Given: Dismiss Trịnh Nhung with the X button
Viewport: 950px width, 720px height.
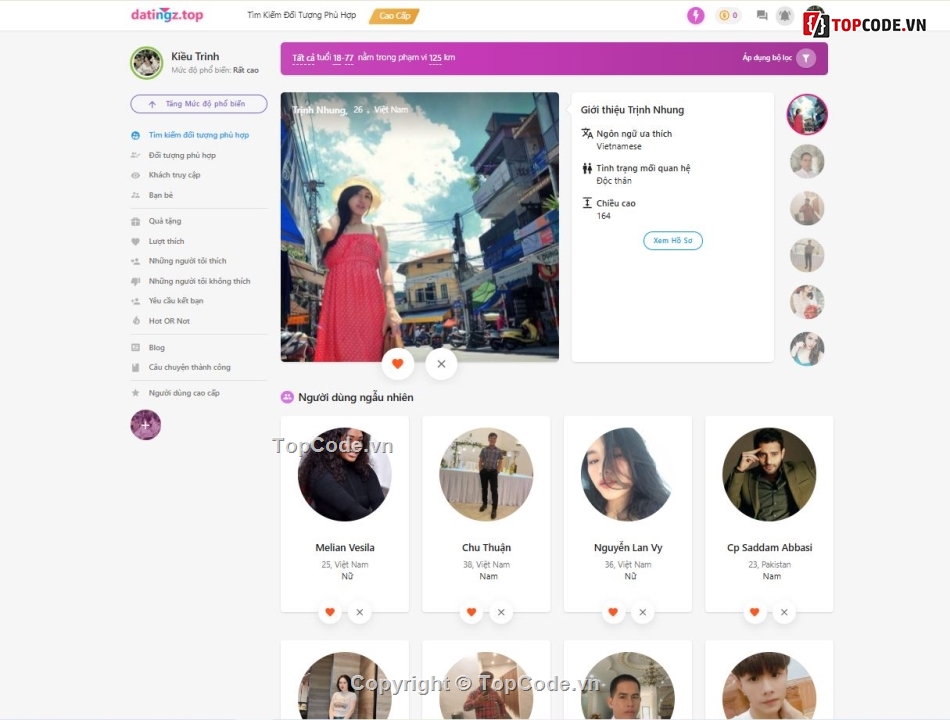Looking at the screenshot, I should pos(441,364).
